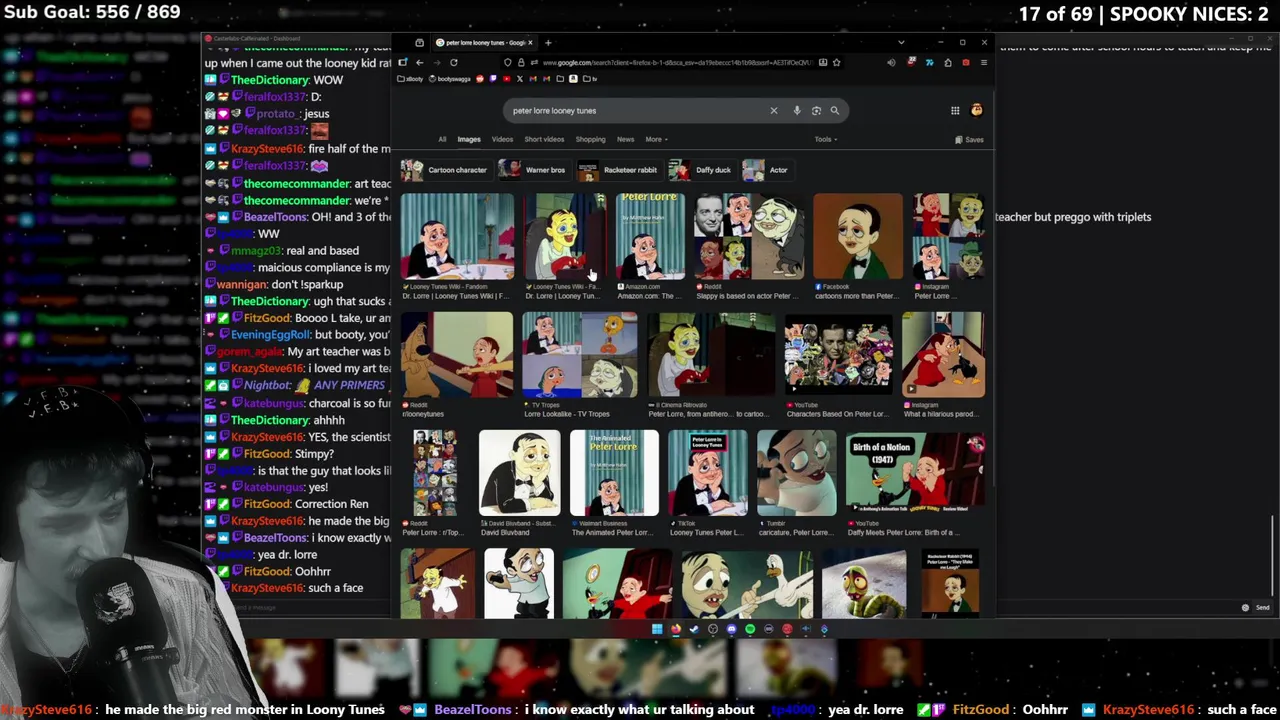Bookmark this page with the star
This screenshot has width=1280, height=720.
coord(837,62)
